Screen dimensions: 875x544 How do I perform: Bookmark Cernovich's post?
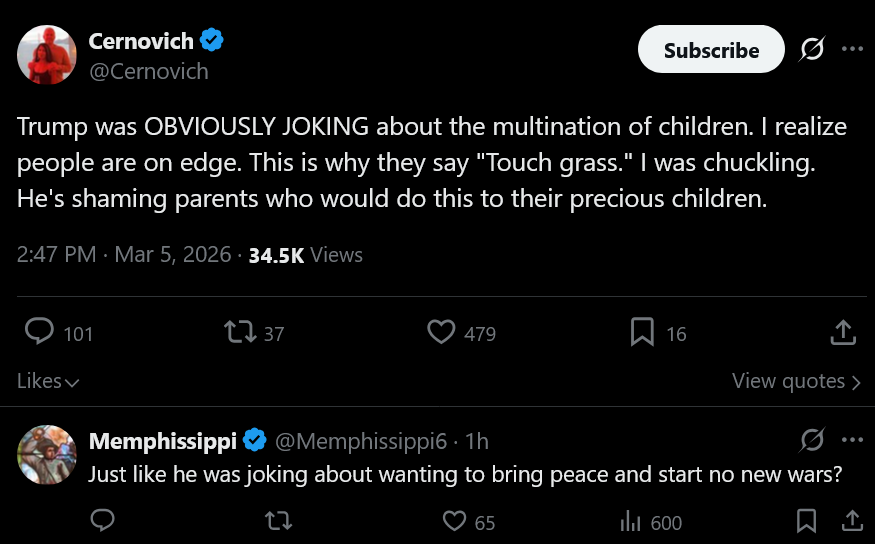click(x=642, y=332)
